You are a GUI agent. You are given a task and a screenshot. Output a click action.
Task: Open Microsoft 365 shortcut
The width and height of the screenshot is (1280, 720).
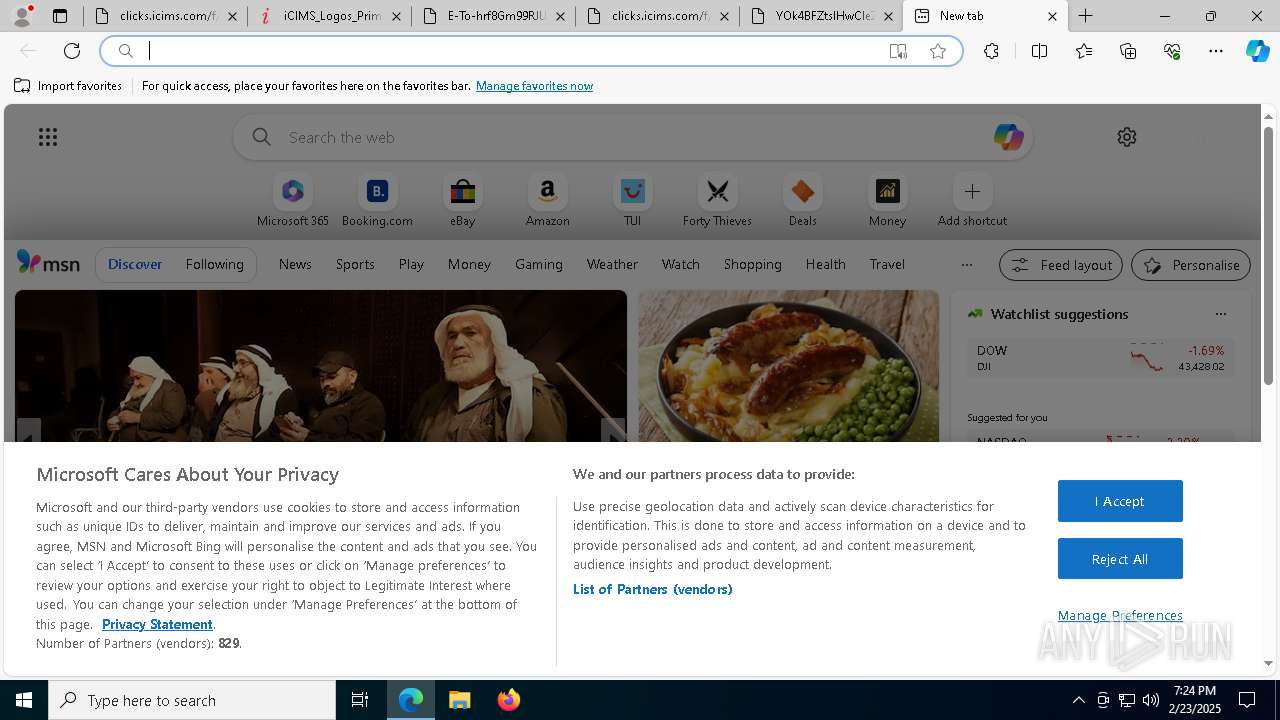293,201
